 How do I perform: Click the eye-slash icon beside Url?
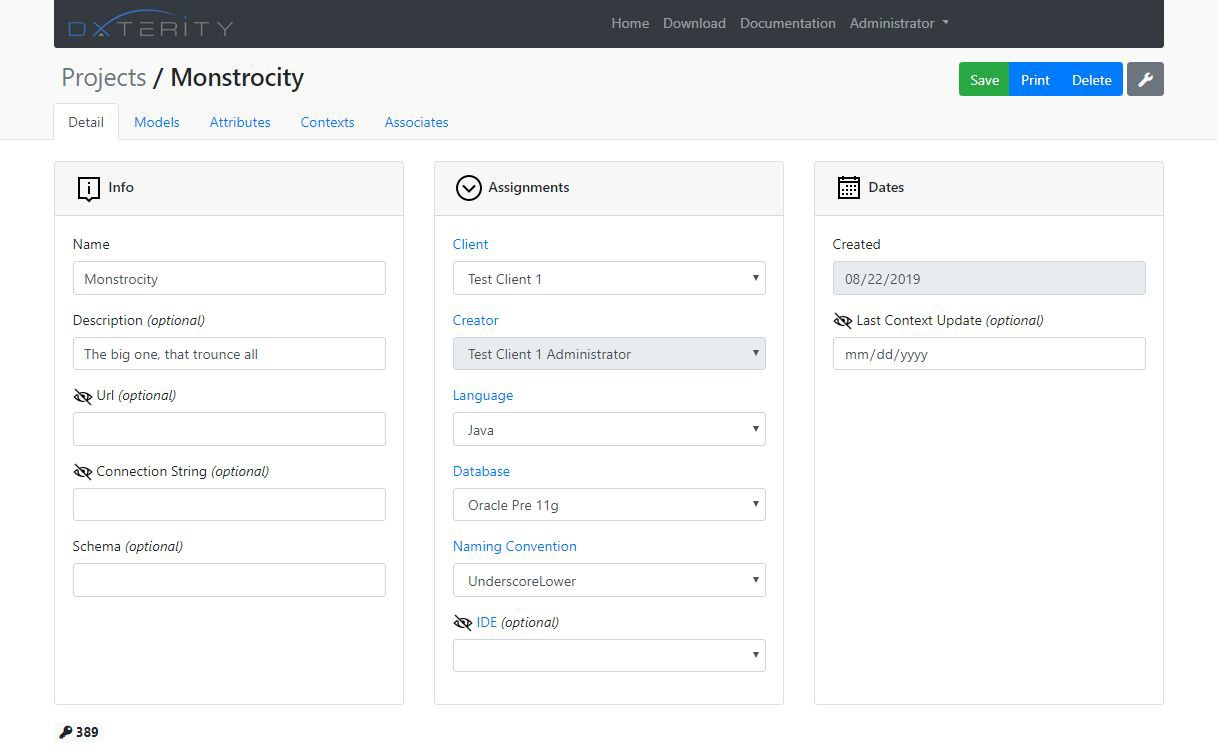click(83, 395)
